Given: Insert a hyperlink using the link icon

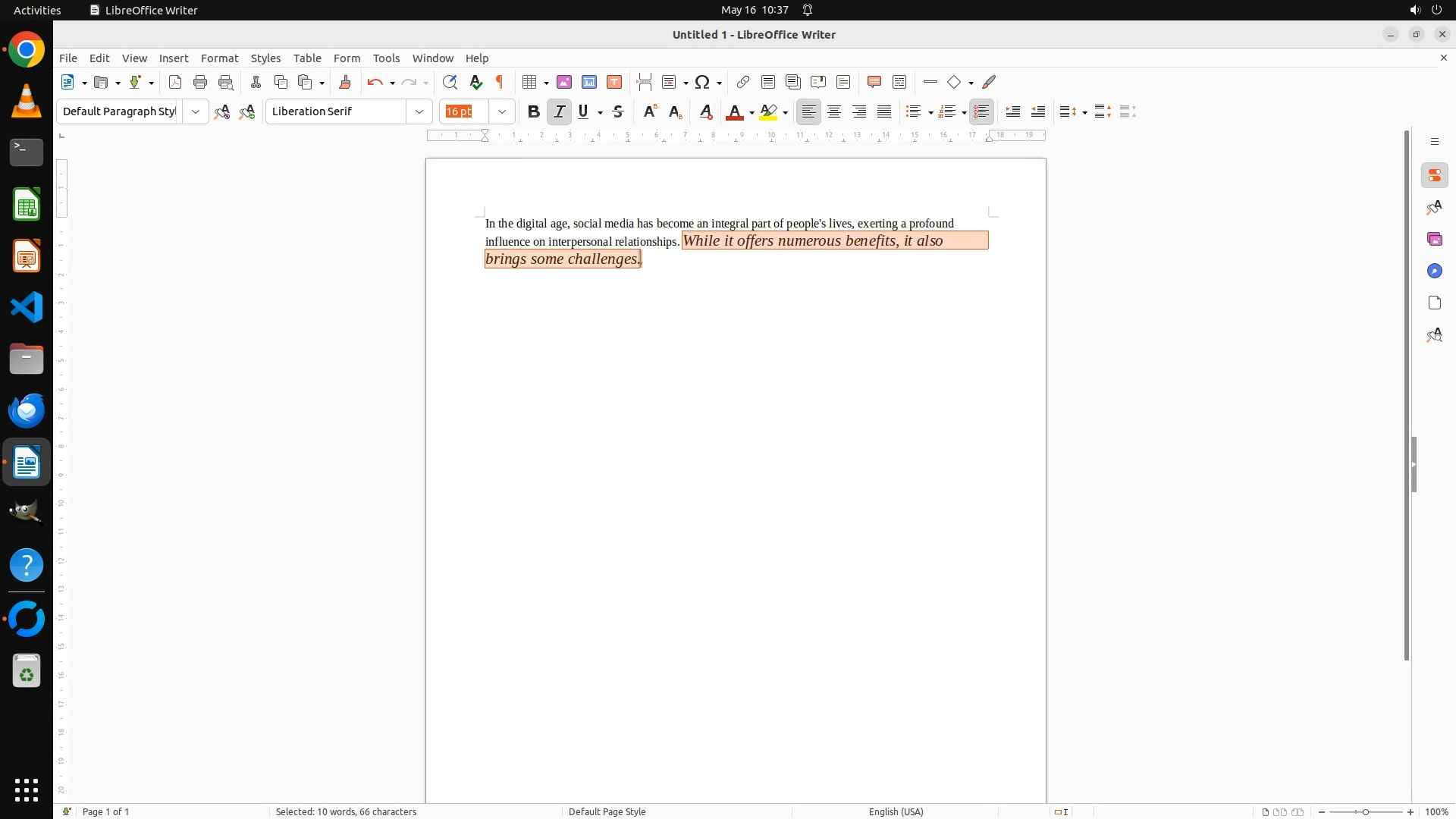Looking at the screenshot, I should click(x=743, y=82).
